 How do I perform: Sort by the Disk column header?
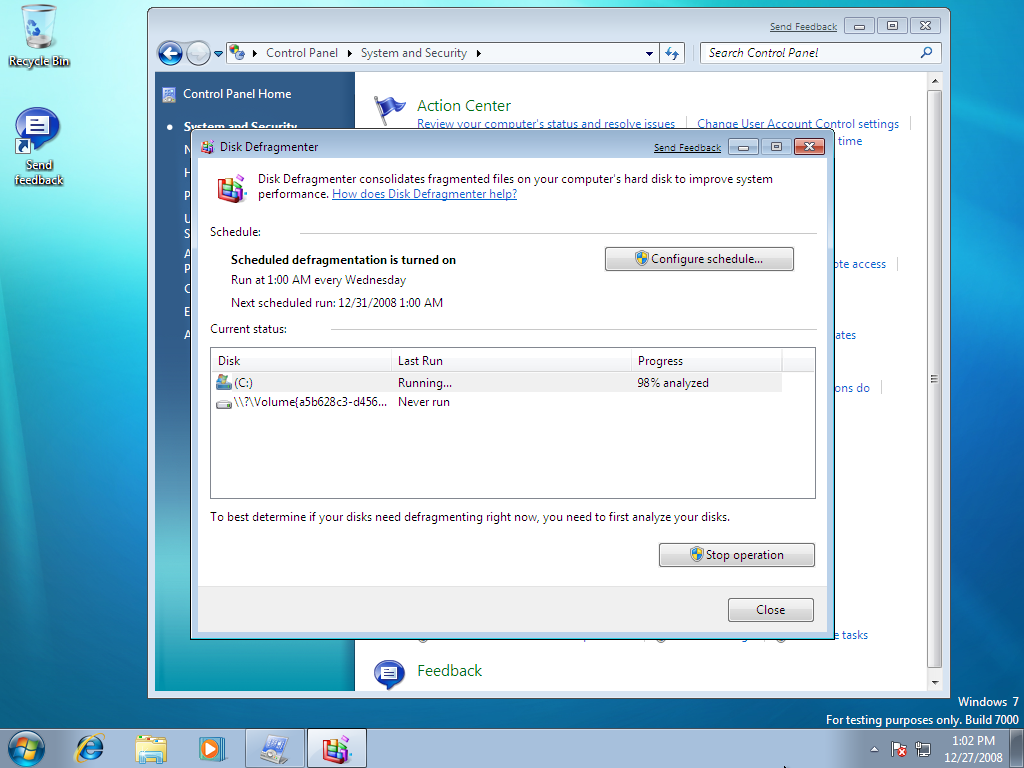click(301, 360)
